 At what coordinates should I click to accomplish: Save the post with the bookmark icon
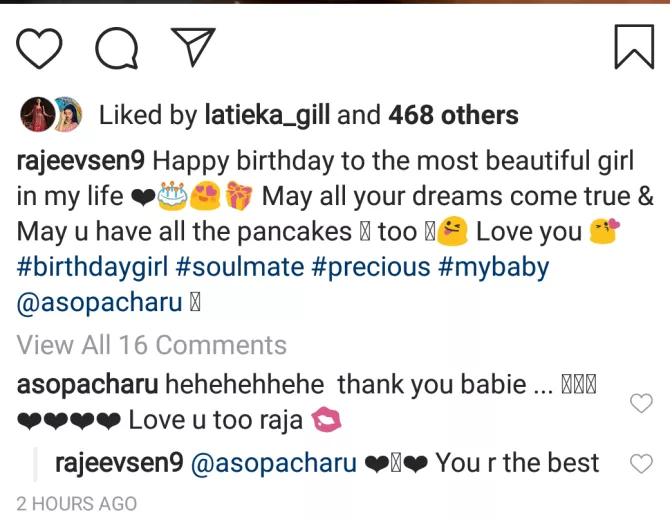633,47
